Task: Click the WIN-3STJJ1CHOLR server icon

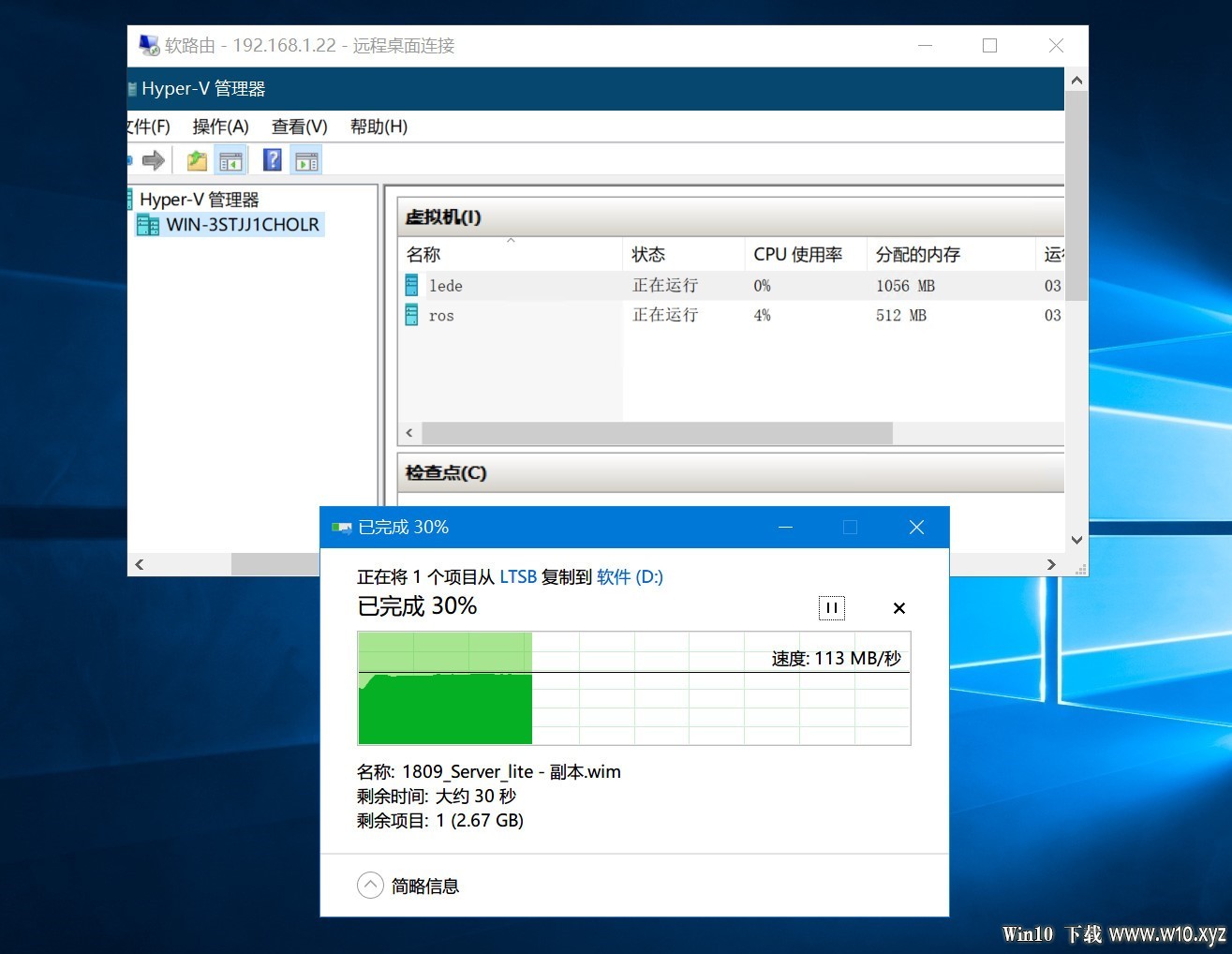Action: coord(148,225)
